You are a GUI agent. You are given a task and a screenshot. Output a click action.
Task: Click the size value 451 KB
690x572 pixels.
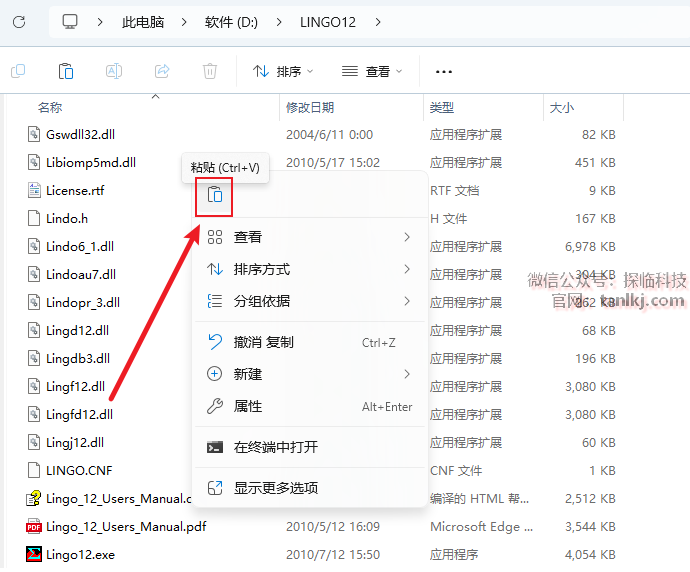[595, 162]
